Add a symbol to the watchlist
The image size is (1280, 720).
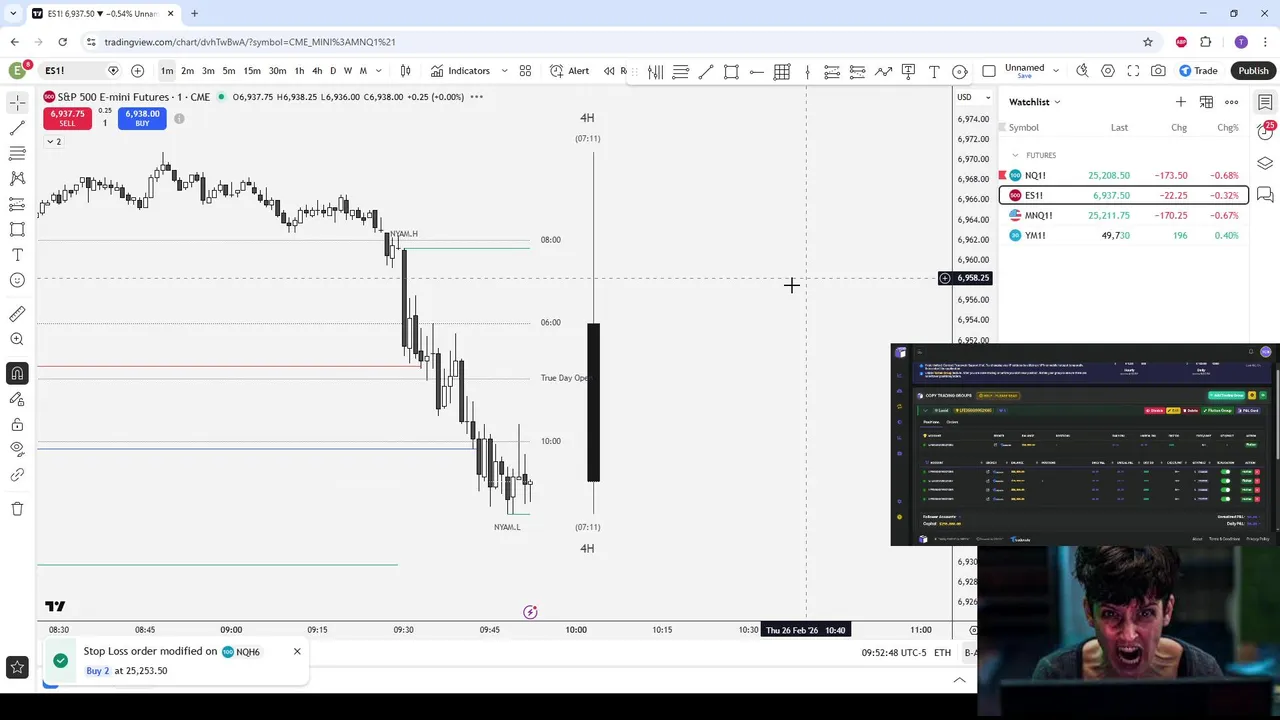click(1181, 102)
